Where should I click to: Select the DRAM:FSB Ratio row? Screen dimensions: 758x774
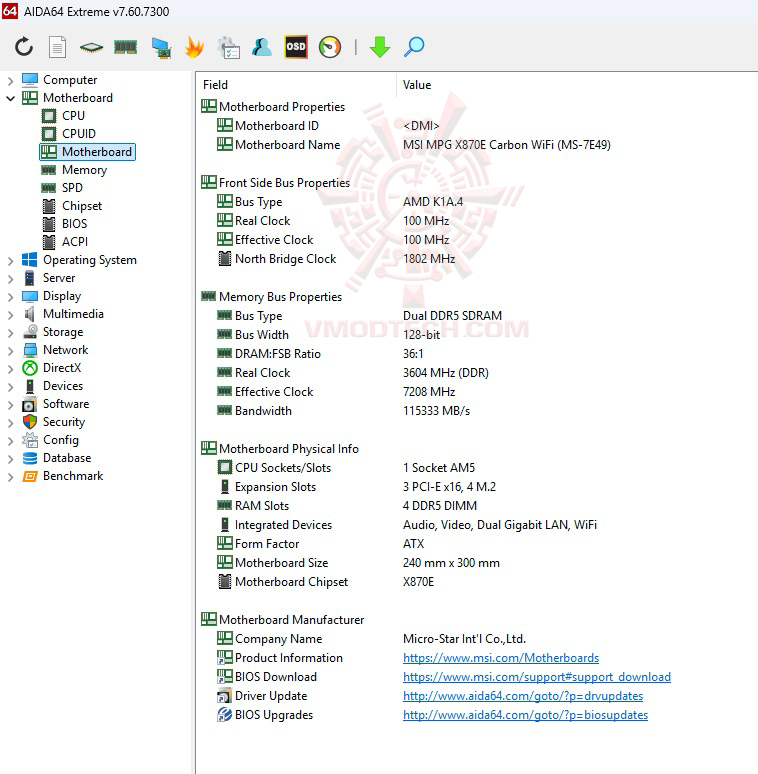[x=320, y=354]
